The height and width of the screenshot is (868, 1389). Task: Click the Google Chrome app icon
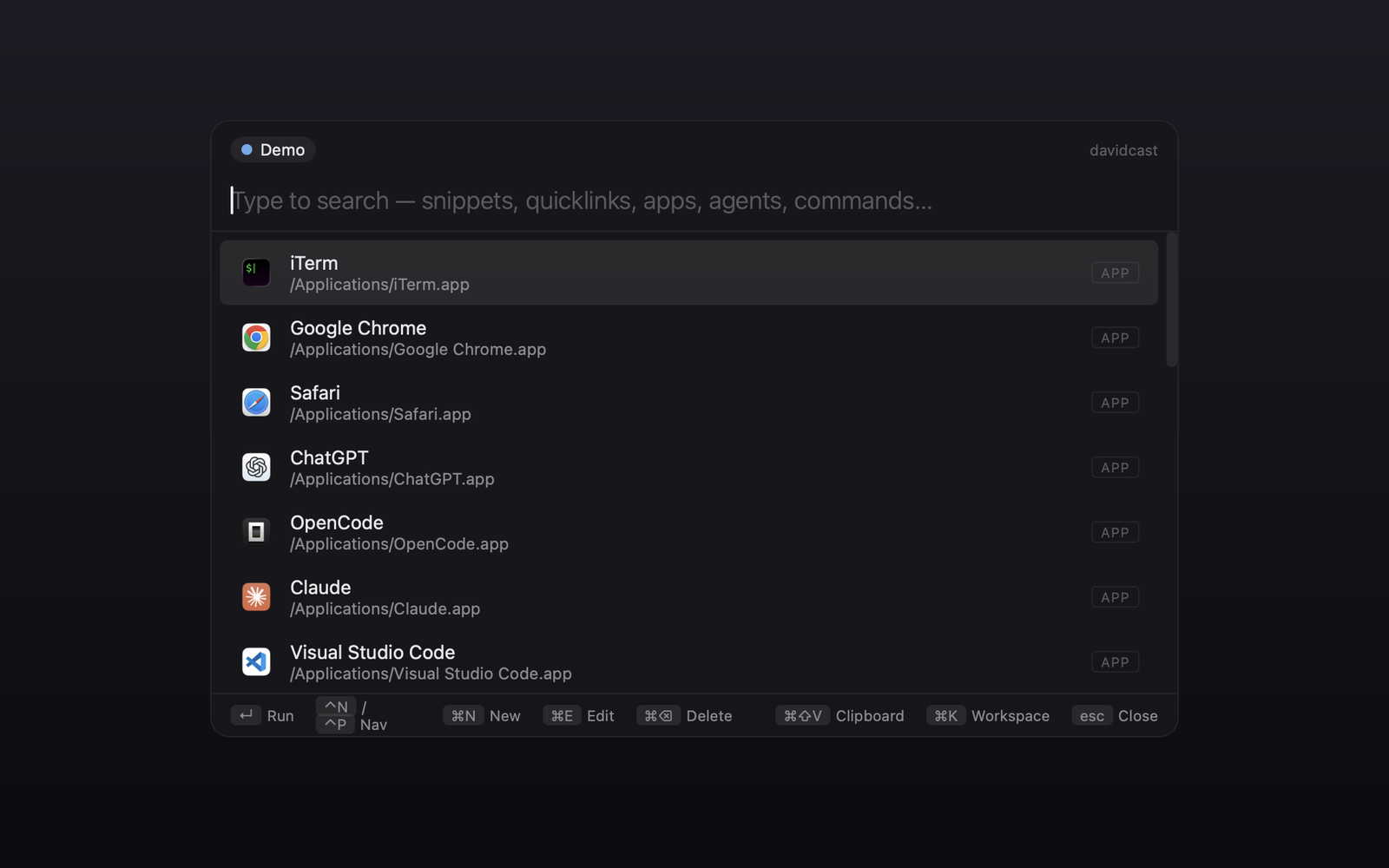[256, 338]
